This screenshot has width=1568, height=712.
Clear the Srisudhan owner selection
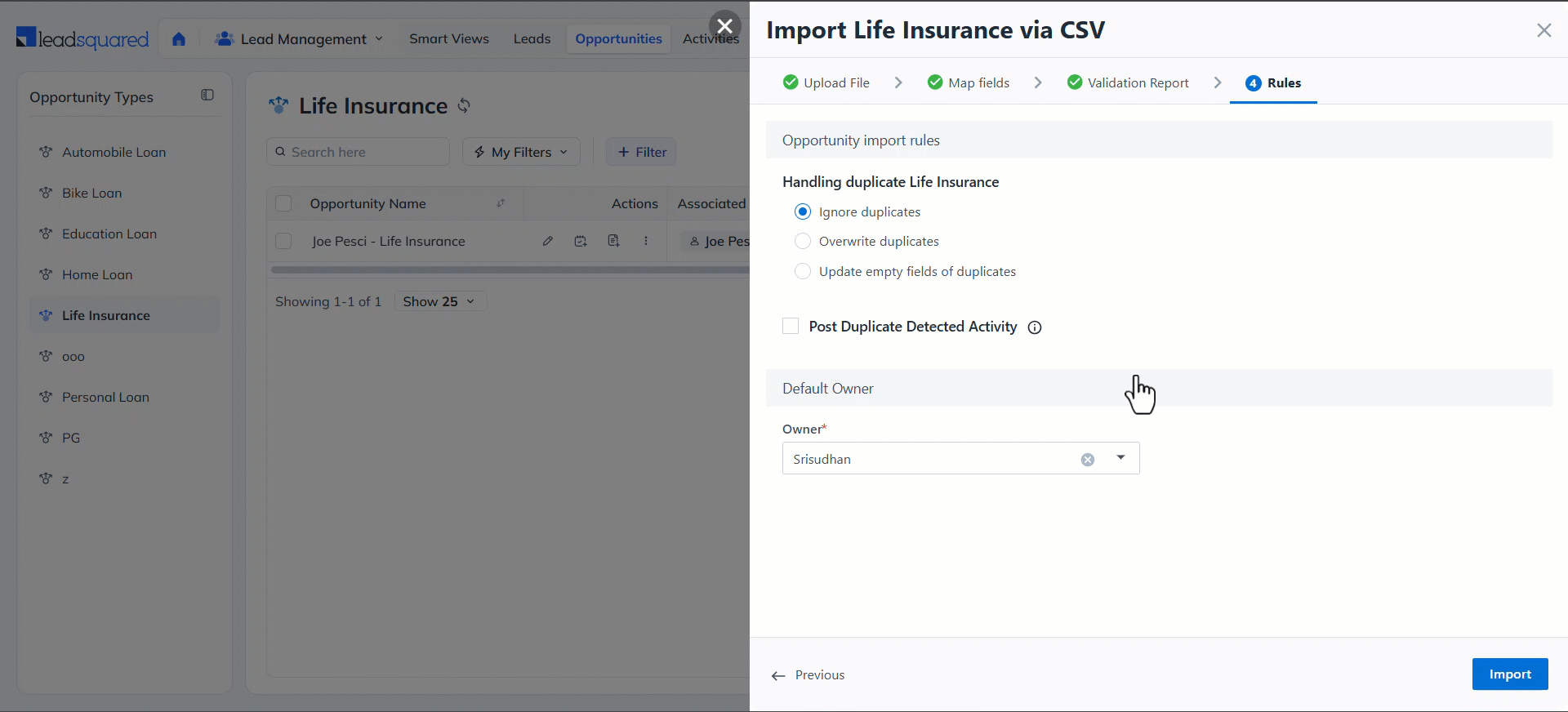click(1088, 460)
